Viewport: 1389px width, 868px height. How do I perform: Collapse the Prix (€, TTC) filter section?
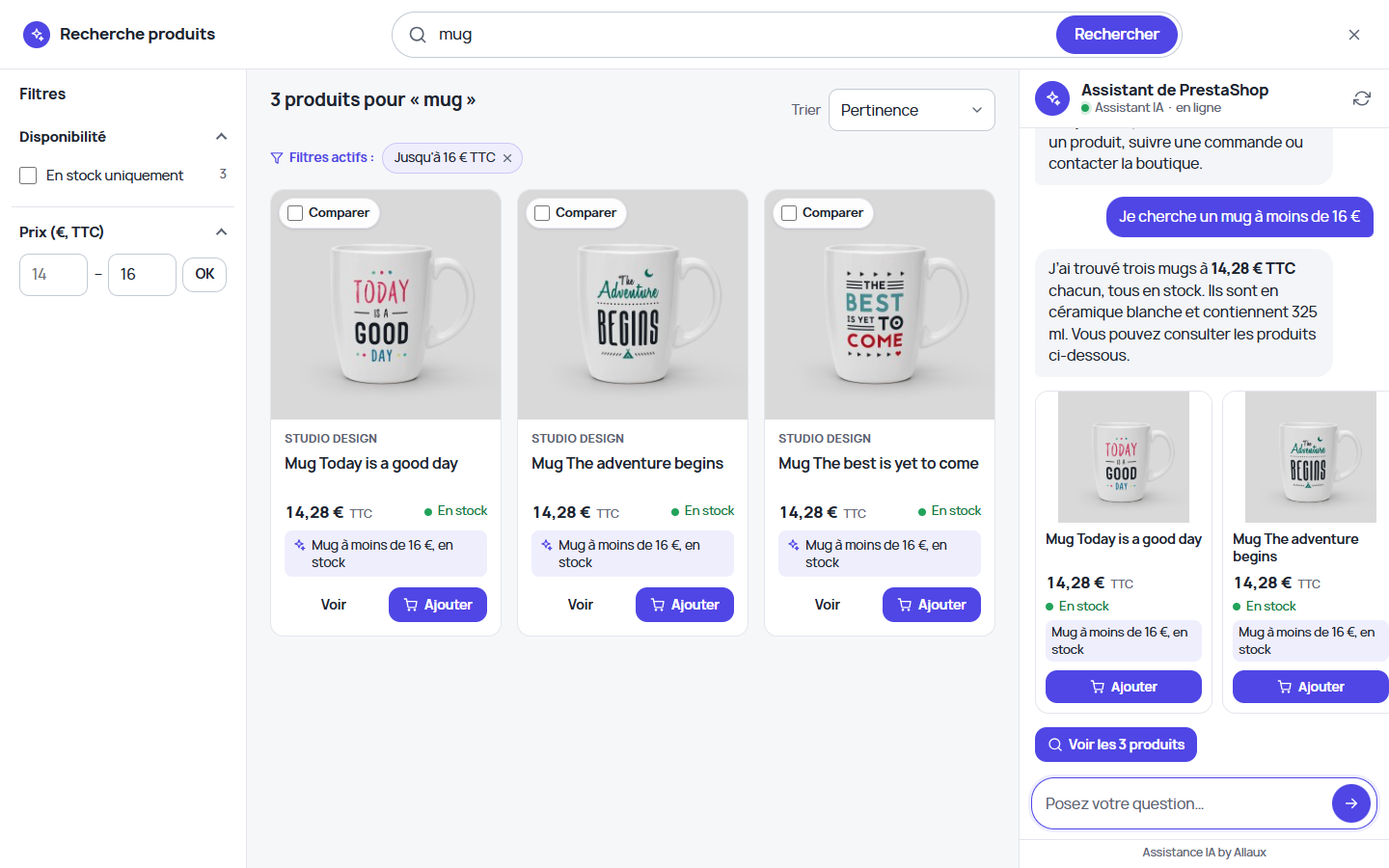click(221, 232)
